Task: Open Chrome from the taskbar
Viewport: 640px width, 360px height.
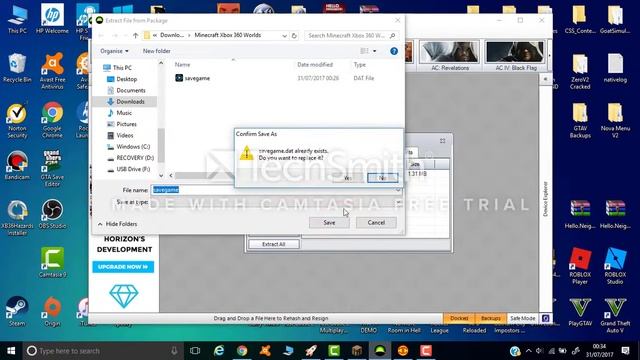Action: coord(242,351)
